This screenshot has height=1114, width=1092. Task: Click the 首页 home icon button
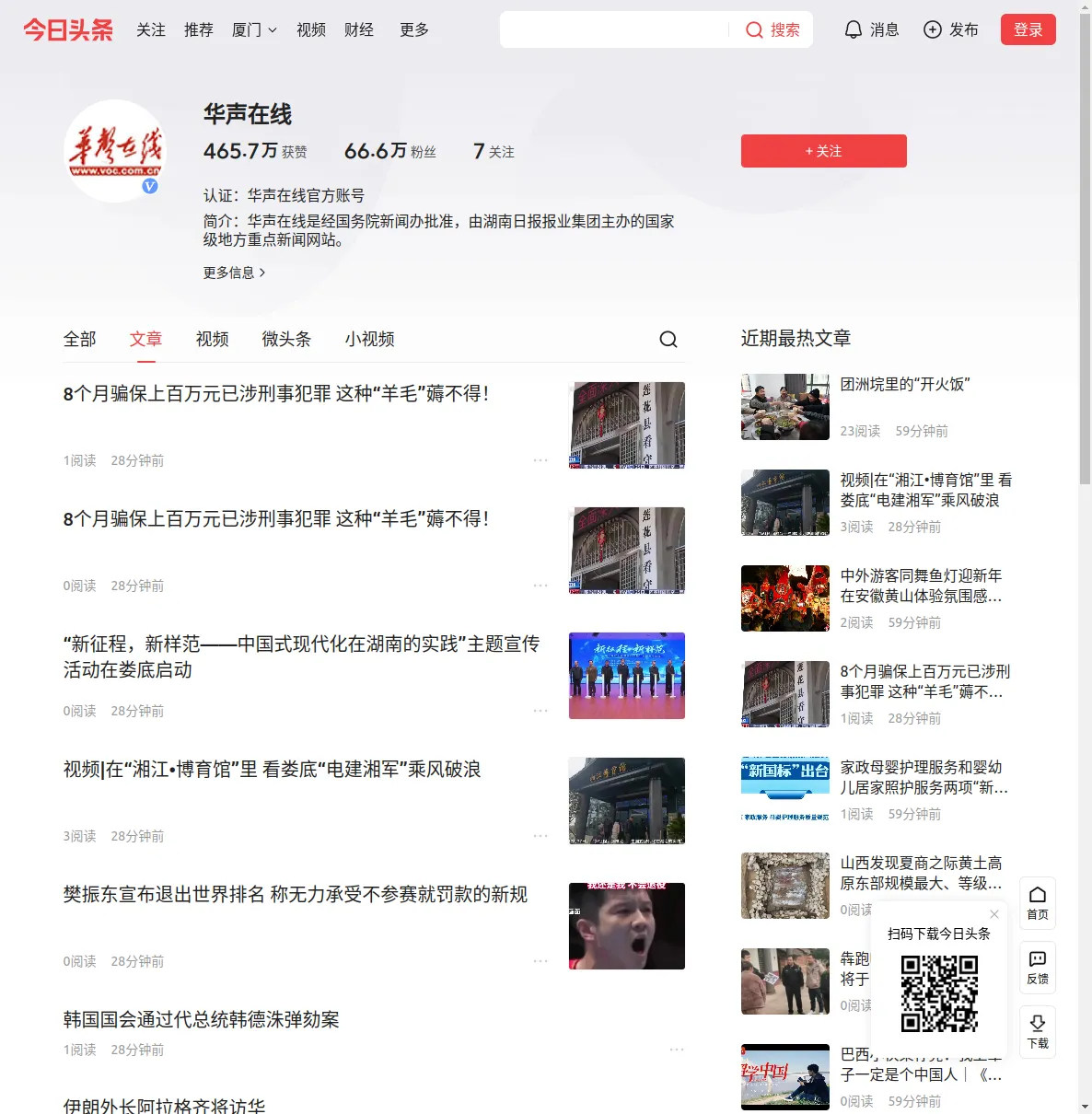pyautogui.click(x=1038, y=903)
